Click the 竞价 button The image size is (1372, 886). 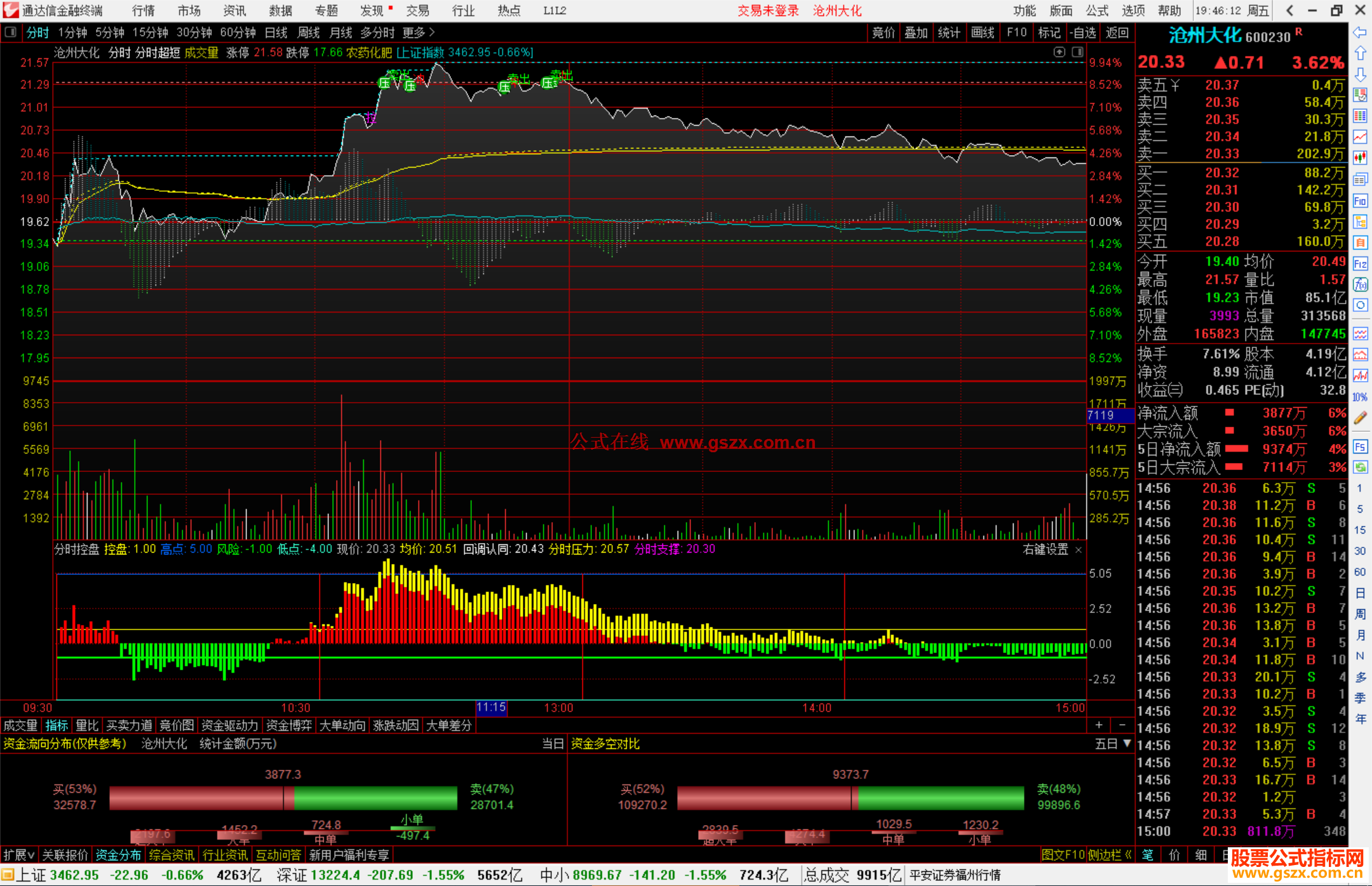tap(883, 32)
